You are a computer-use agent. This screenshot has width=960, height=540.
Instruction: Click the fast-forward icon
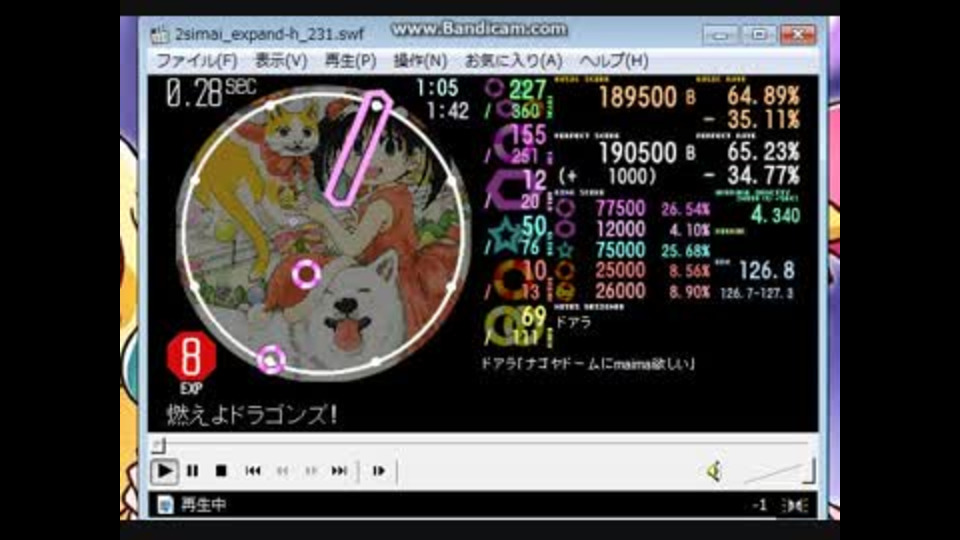(311, 471)
